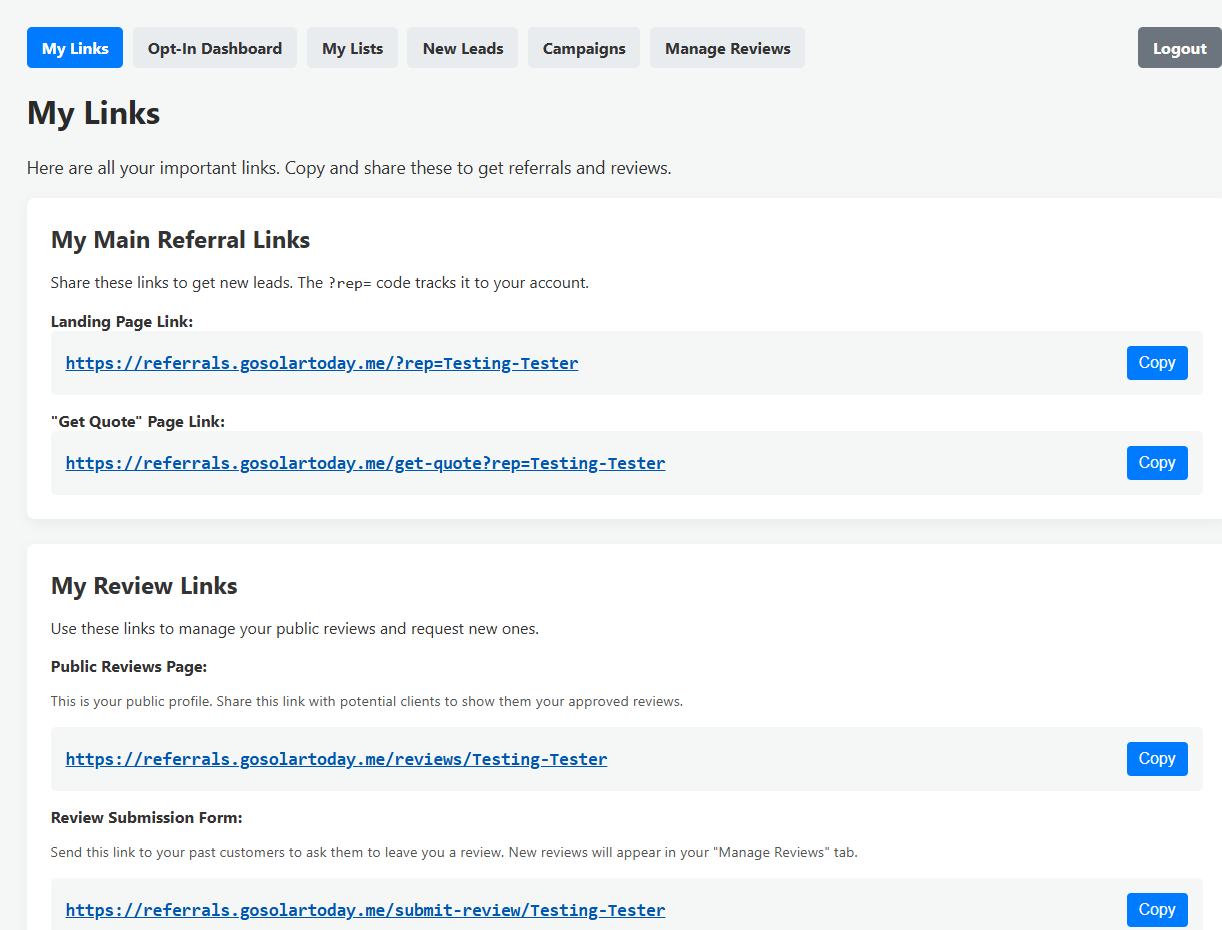This screenshot has width=1222, height=930.
Task: Click the My Links page heading
Action: (93, 113)
